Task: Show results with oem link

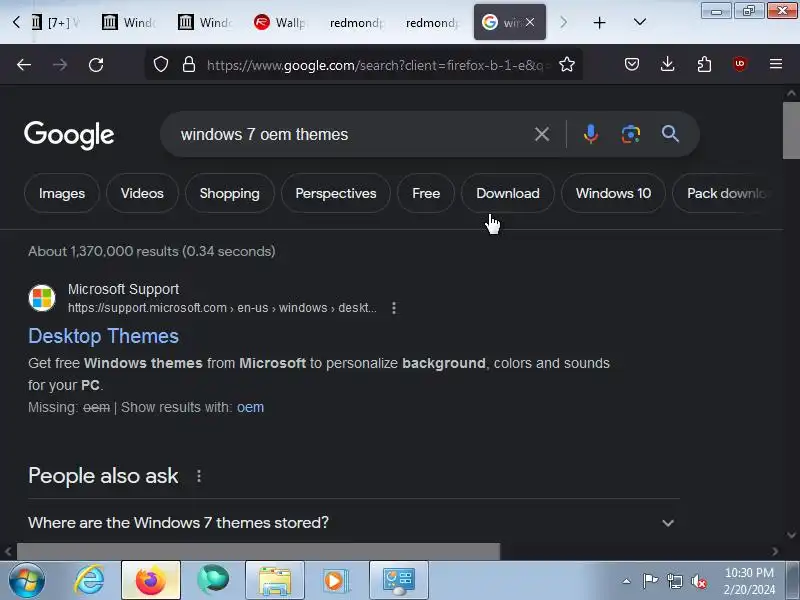Action: click(251, 408)
